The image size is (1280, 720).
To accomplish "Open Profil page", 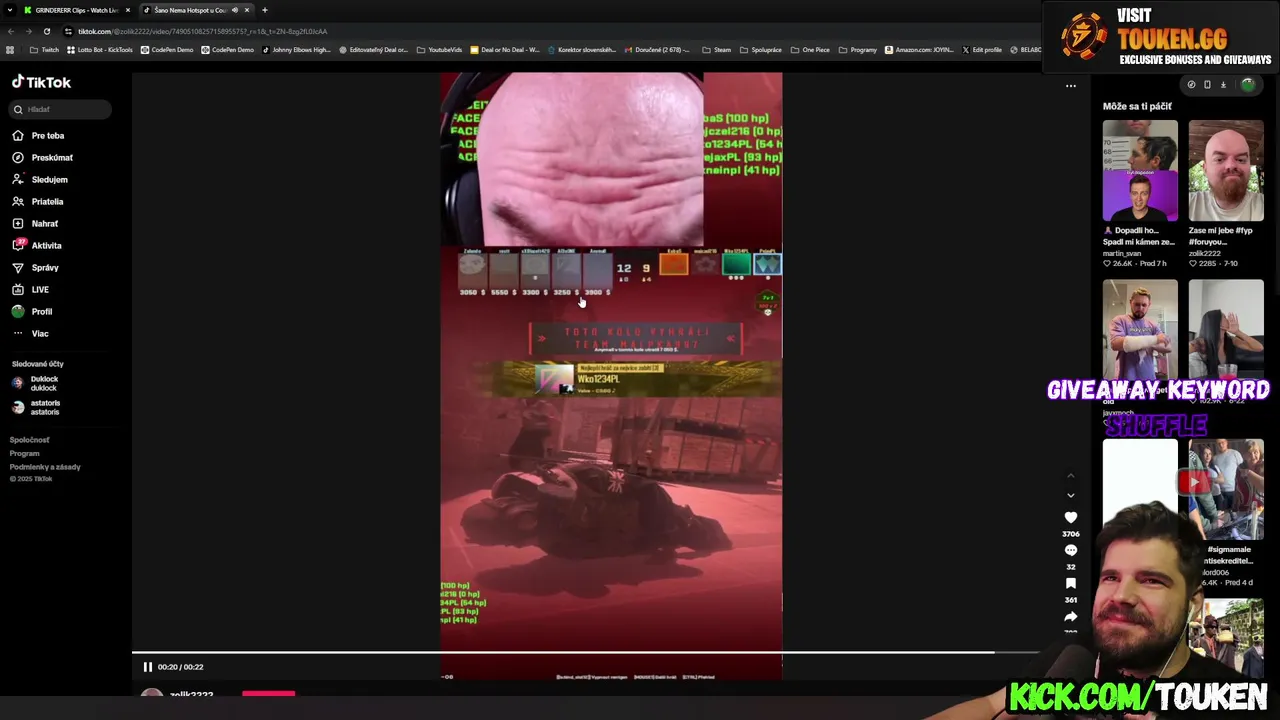I will point(32,311).
